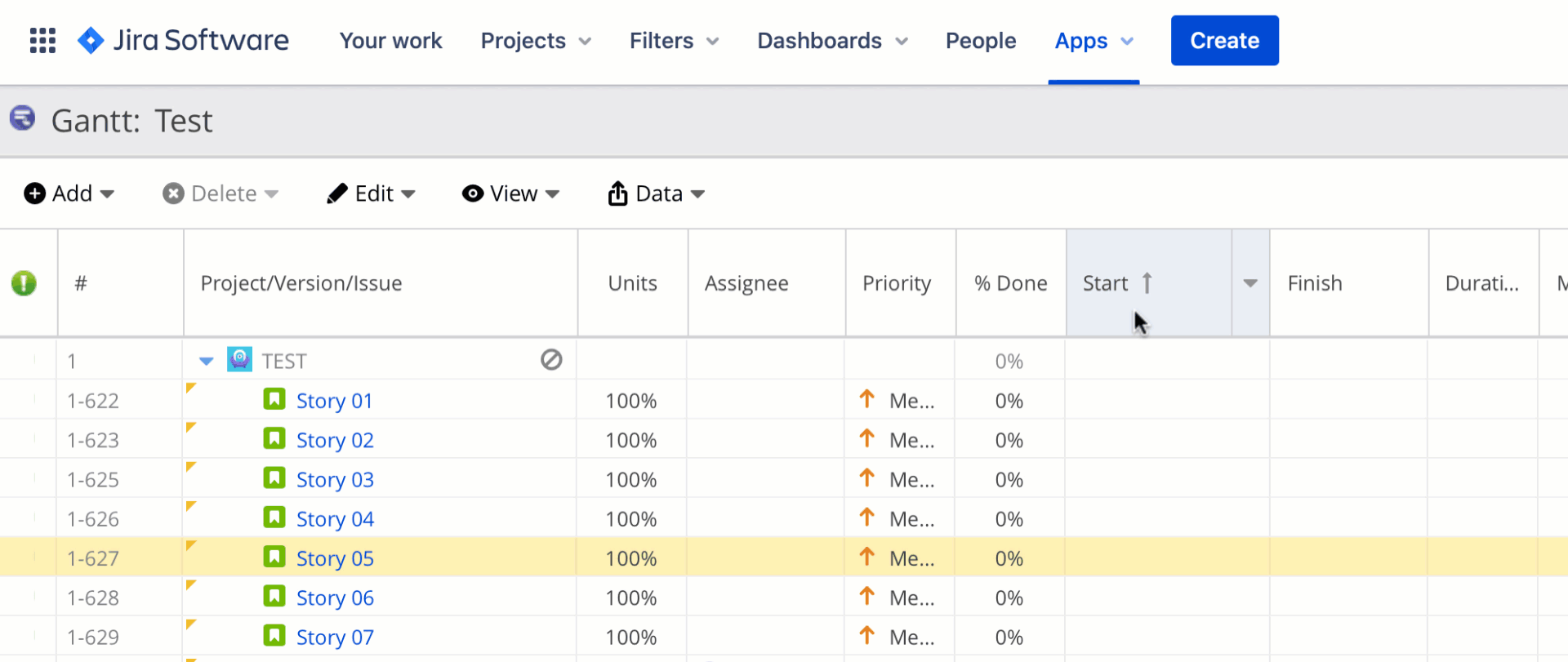This screenshot has width=1568, height=662.
Task: Click the priority arrow icon for Story 03
Action: (x=867, y=478)
